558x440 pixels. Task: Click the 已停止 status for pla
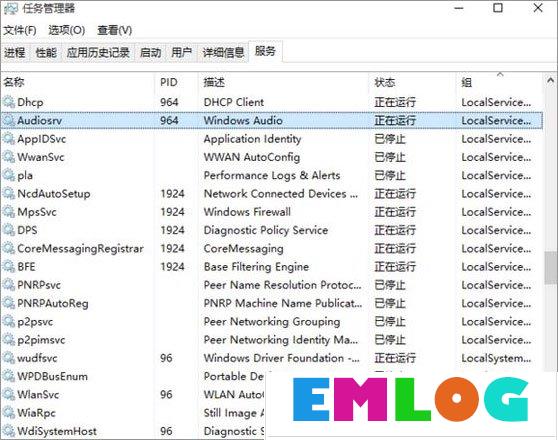tap(390, 176)
